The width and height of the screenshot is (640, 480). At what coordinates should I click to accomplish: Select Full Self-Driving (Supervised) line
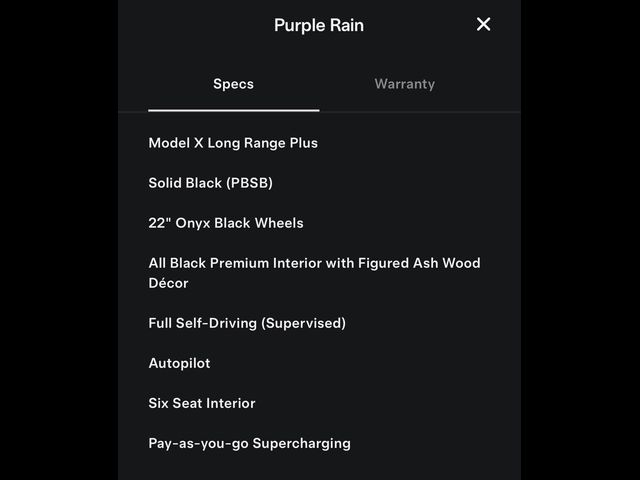click(247, 323)
